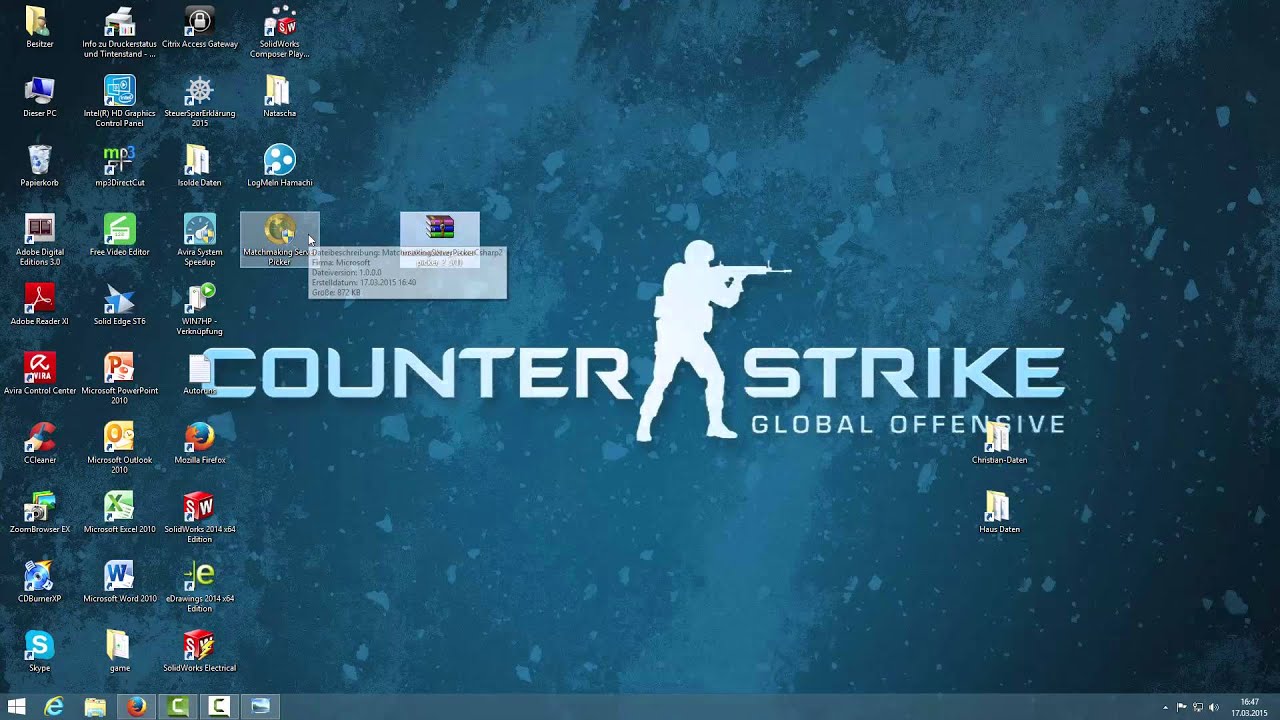Select the Autoruns file icon
Screen dimensions: 1280x720
(200, 374)
